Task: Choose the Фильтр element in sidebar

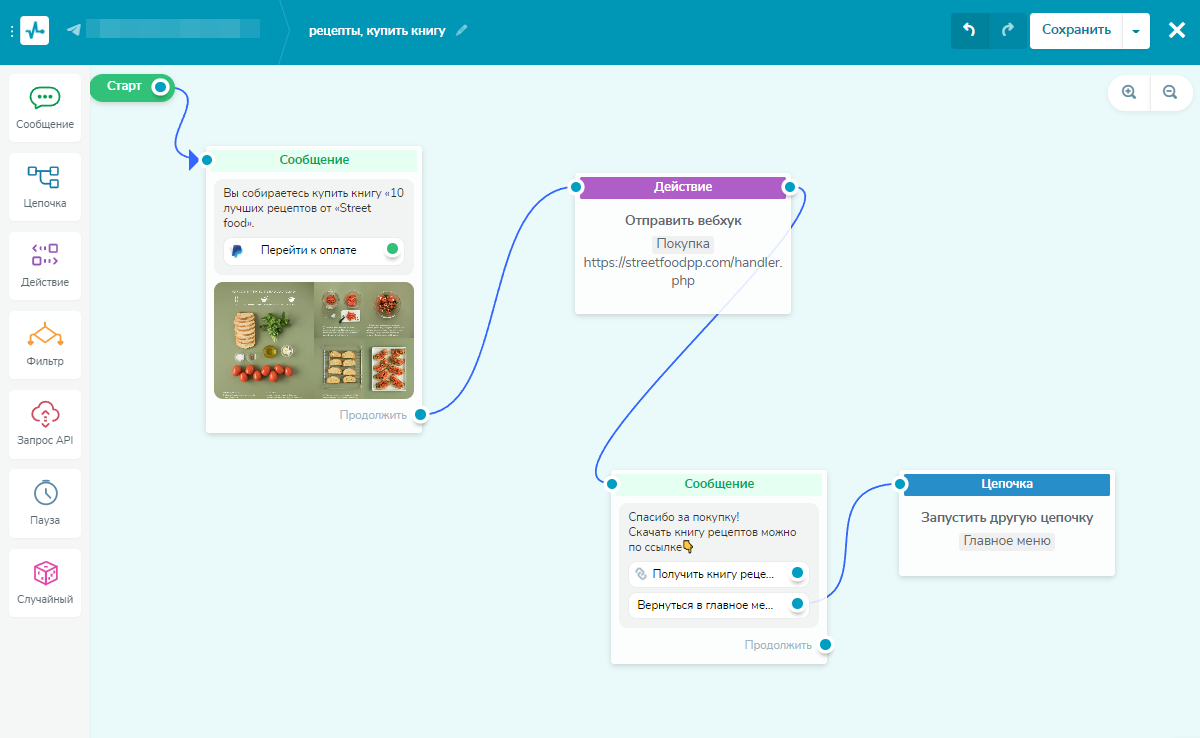Action: point(45,345)
